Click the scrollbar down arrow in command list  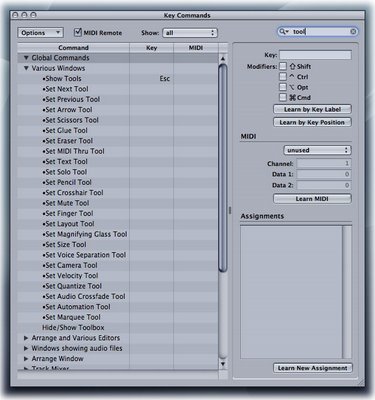[223, 364]
